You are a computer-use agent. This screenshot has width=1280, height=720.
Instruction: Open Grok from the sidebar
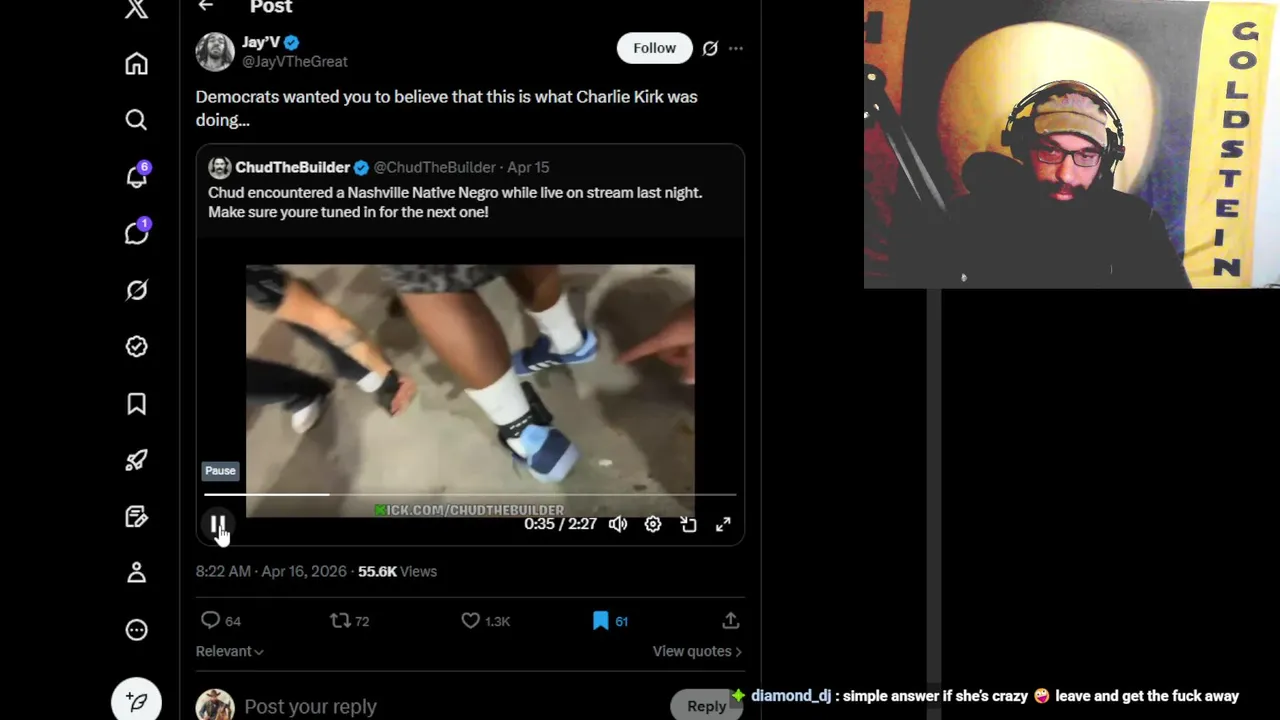[137, 290]
